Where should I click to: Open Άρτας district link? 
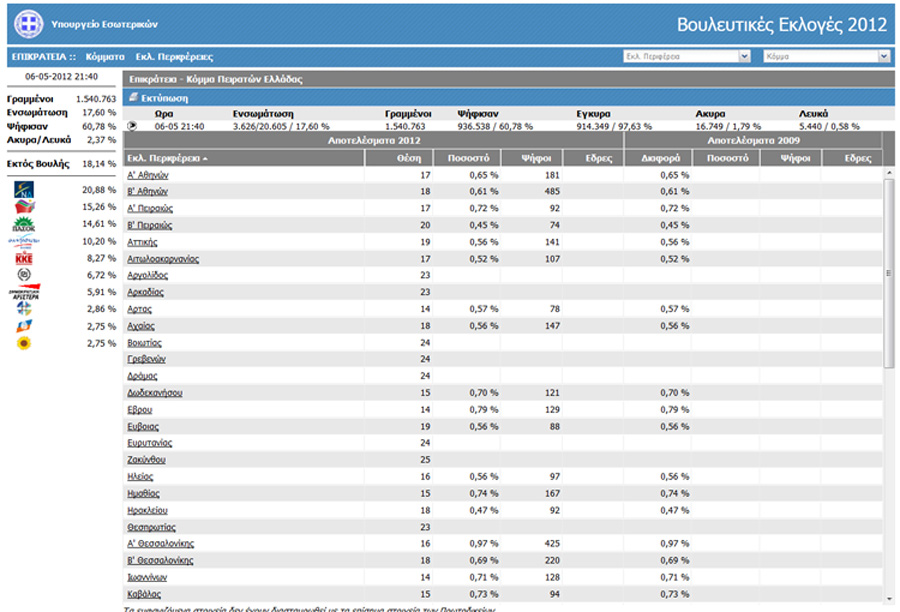[x=139, y=309]
